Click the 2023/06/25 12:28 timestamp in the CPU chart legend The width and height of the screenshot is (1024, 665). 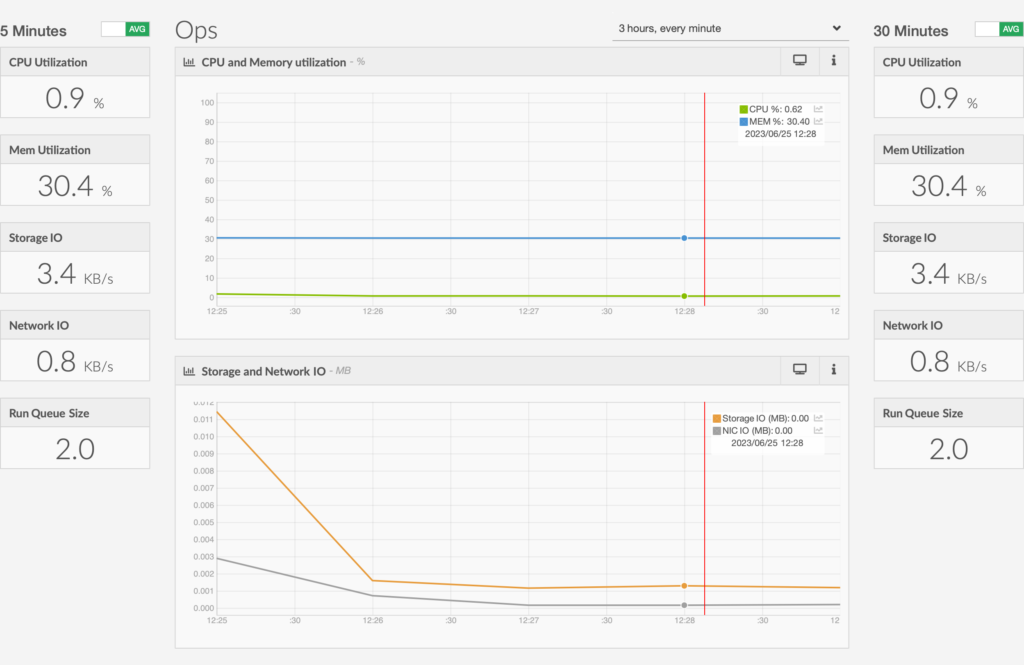coord(780,134)
